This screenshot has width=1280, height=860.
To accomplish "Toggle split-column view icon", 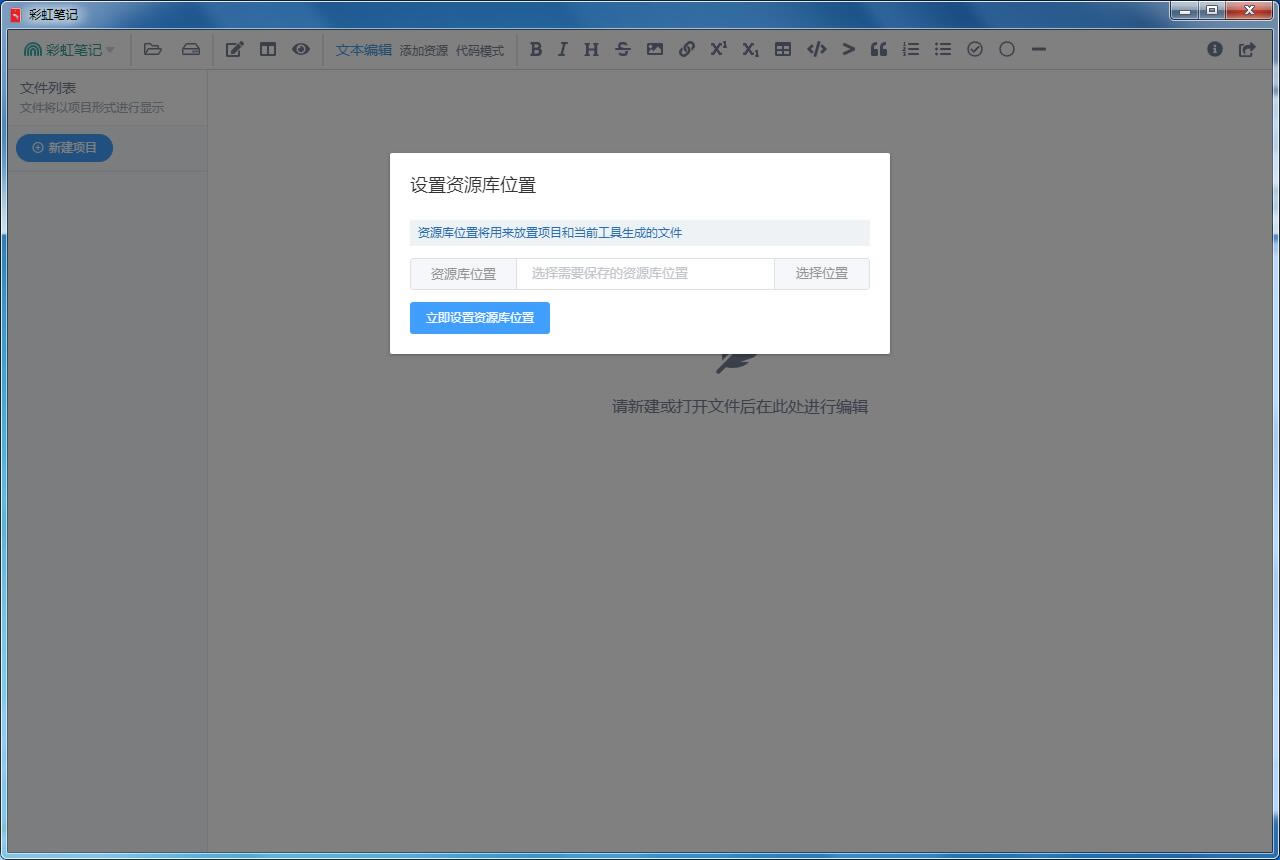I will tap(268, 49).
